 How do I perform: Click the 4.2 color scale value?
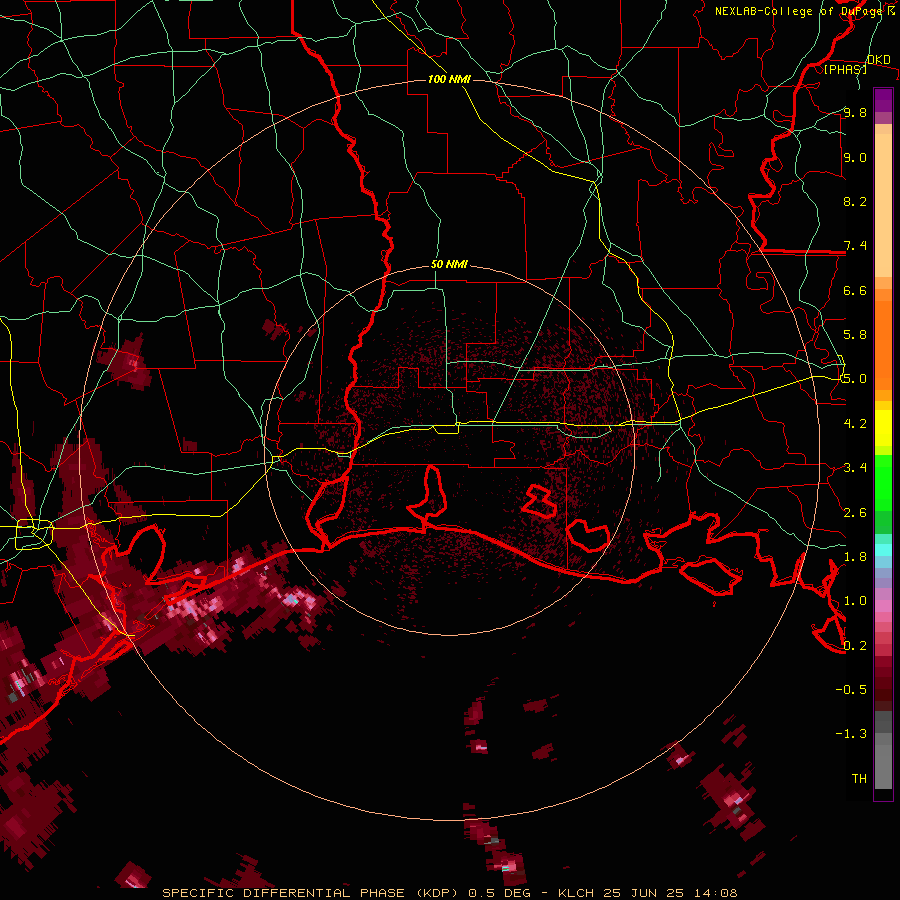(855, 424)
